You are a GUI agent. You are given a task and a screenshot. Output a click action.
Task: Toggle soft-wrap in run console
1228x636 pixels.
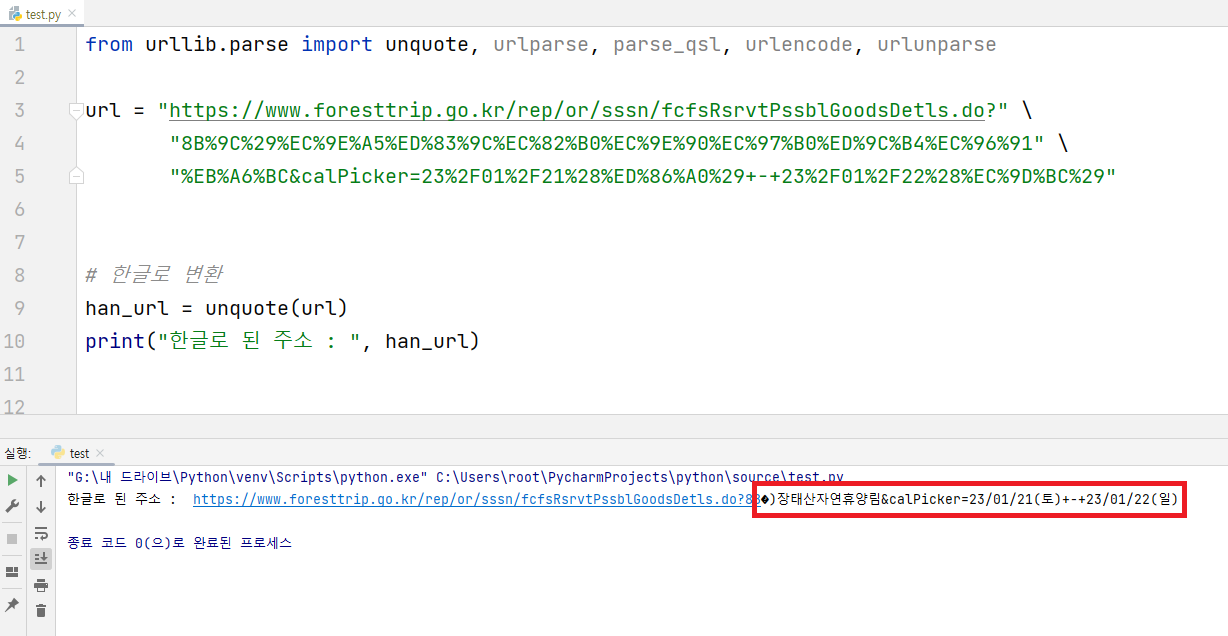[41, 533]
